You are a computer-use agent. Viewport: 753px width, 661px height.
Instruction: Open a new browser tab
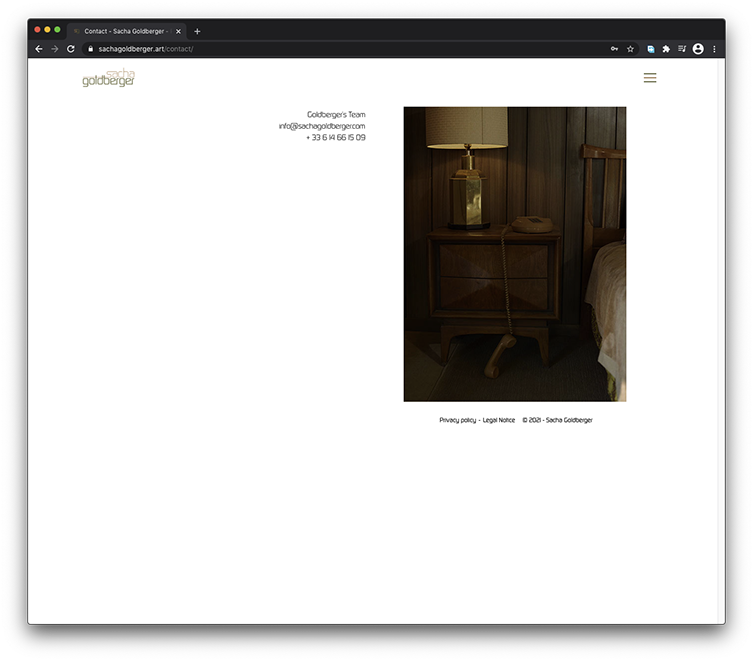(197, 31)
